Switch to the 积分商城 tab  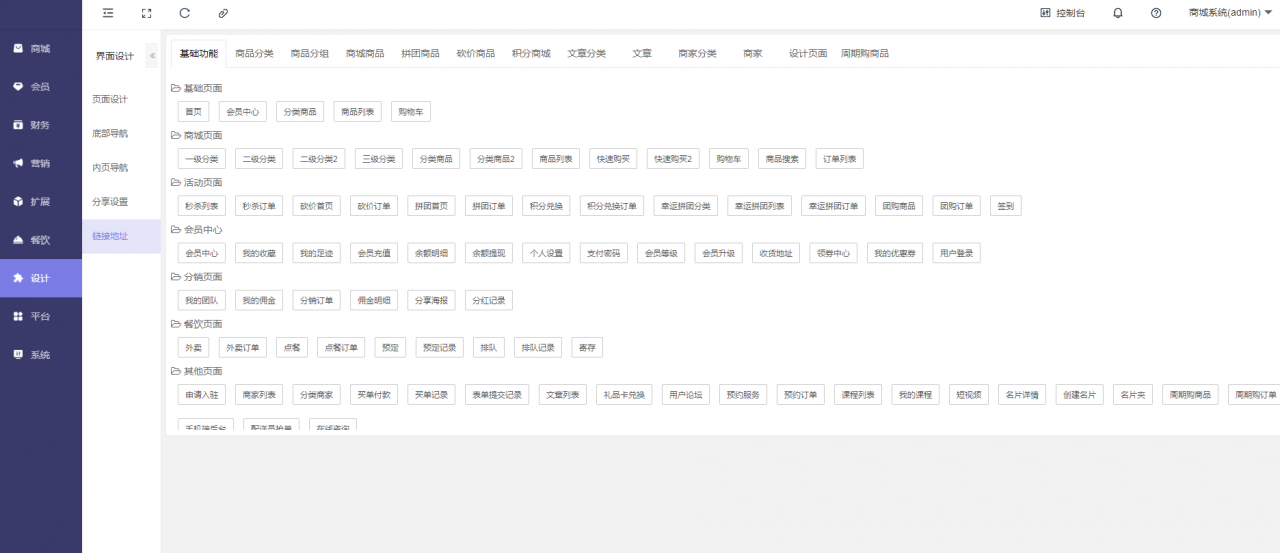(531, 53)
